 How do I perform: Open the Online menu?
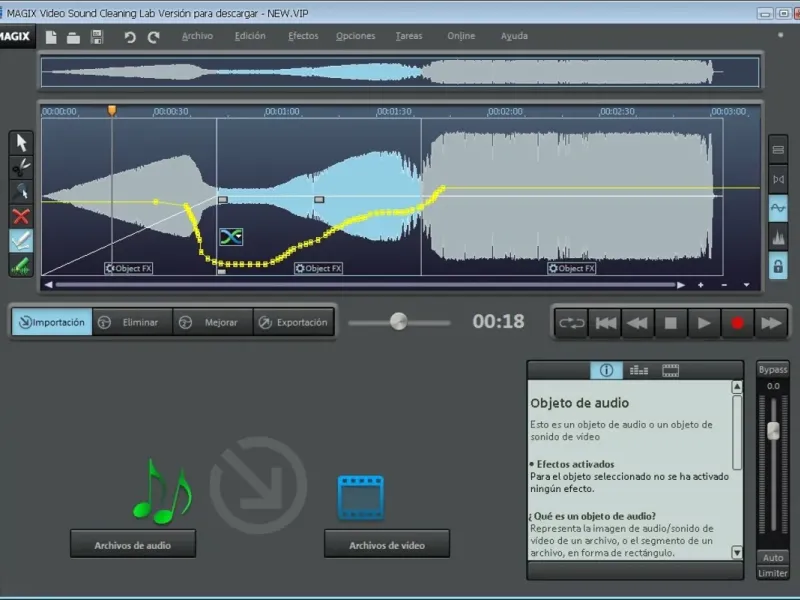pyautogui.click(x=461, y=36)
